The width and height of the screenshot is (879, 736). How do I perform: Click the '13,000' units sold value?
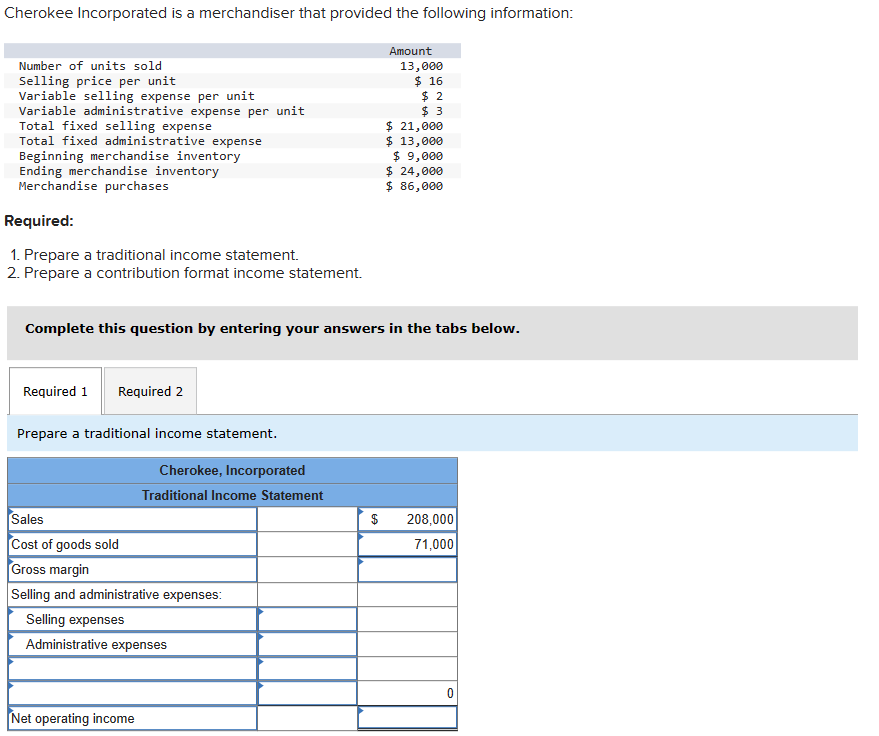point(421,66)
